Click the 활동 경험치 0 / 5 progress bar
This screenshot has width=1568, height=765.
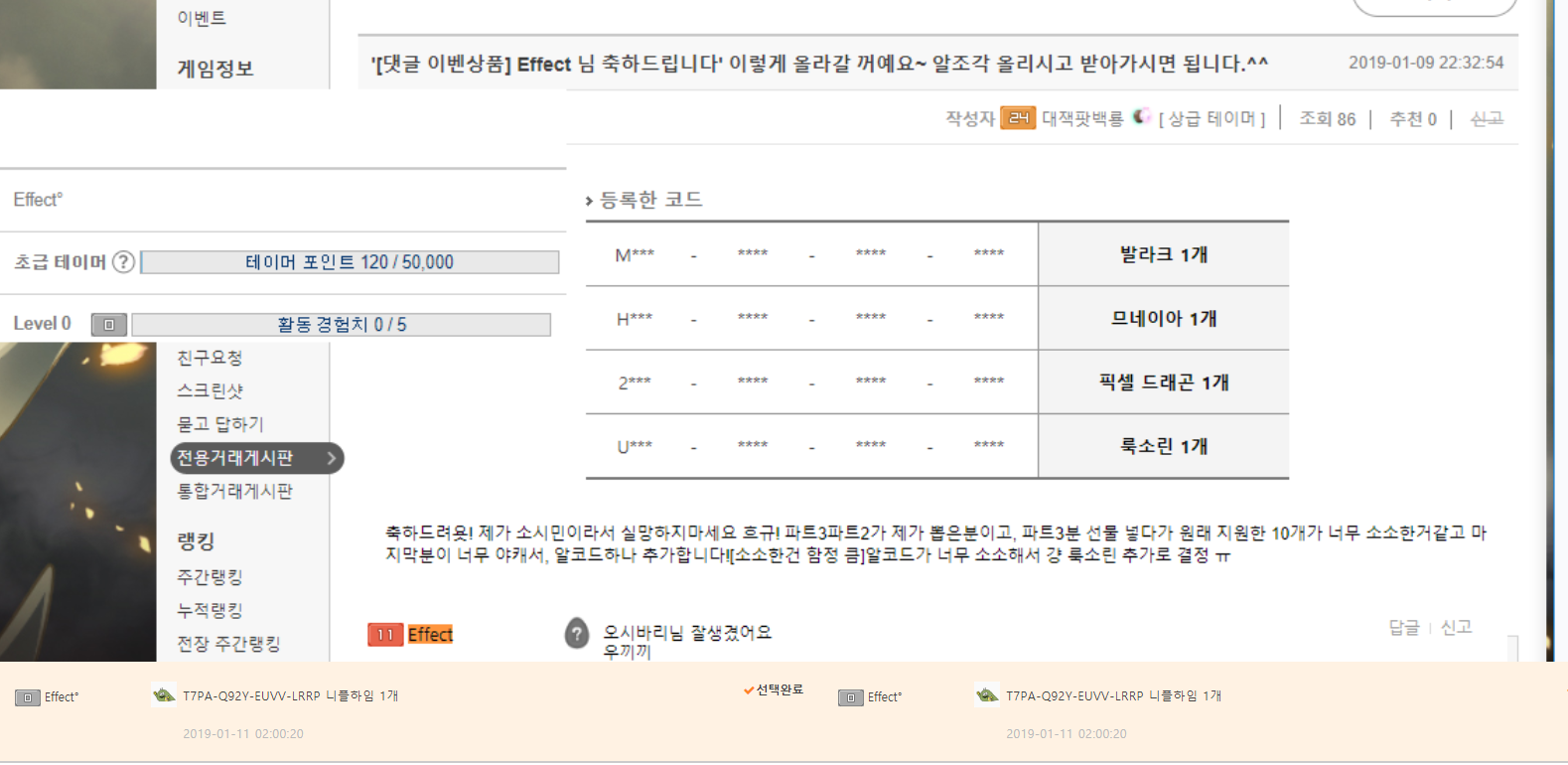pos(342,325)
